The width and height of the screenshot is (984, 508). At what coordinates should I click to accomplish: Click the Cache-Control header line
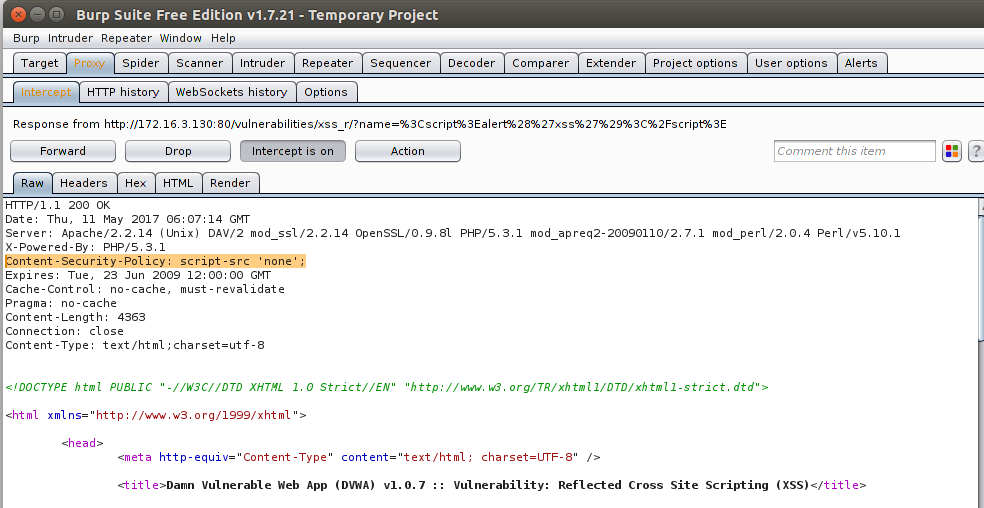(x=145, y=289)
